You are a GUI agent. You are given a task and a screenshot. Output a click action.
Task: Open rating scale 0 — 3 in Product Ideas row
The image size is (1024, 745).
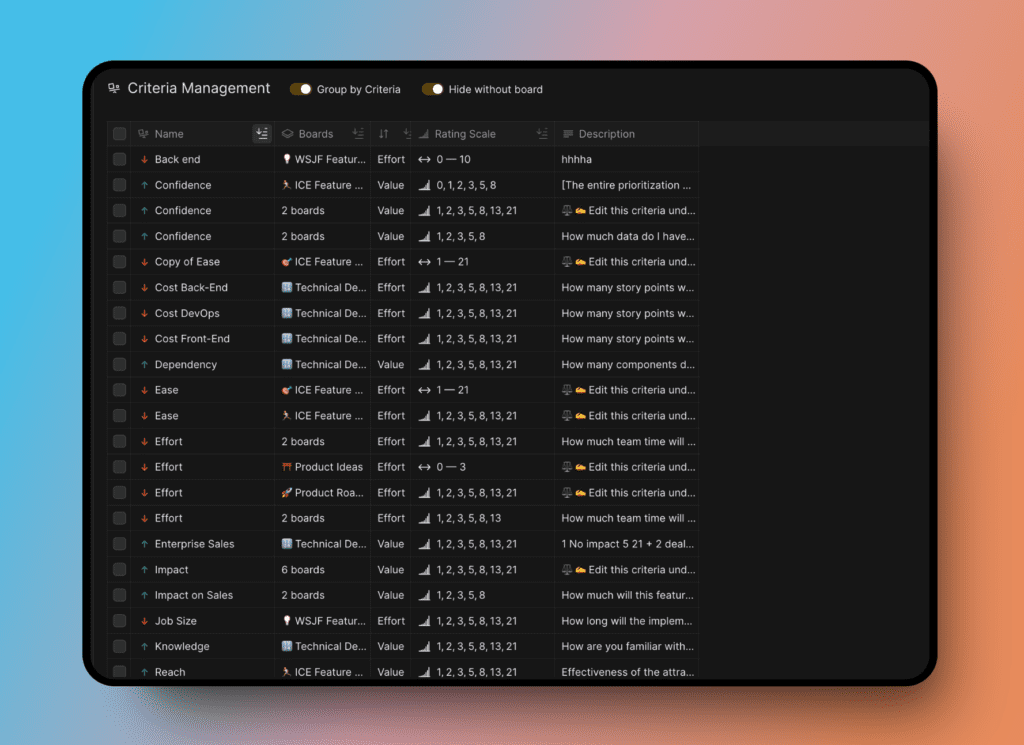[452, 467]
